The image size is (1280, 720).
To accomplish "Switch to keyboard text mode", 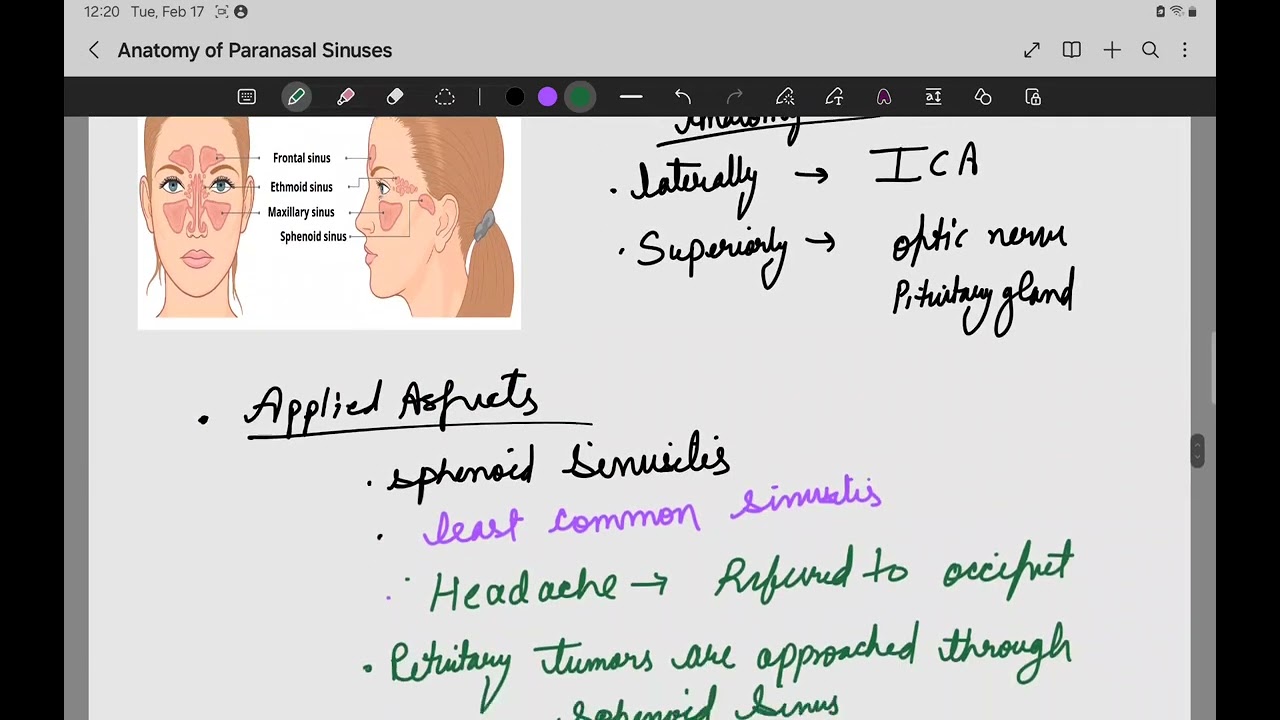I will (x=247, y=97).
